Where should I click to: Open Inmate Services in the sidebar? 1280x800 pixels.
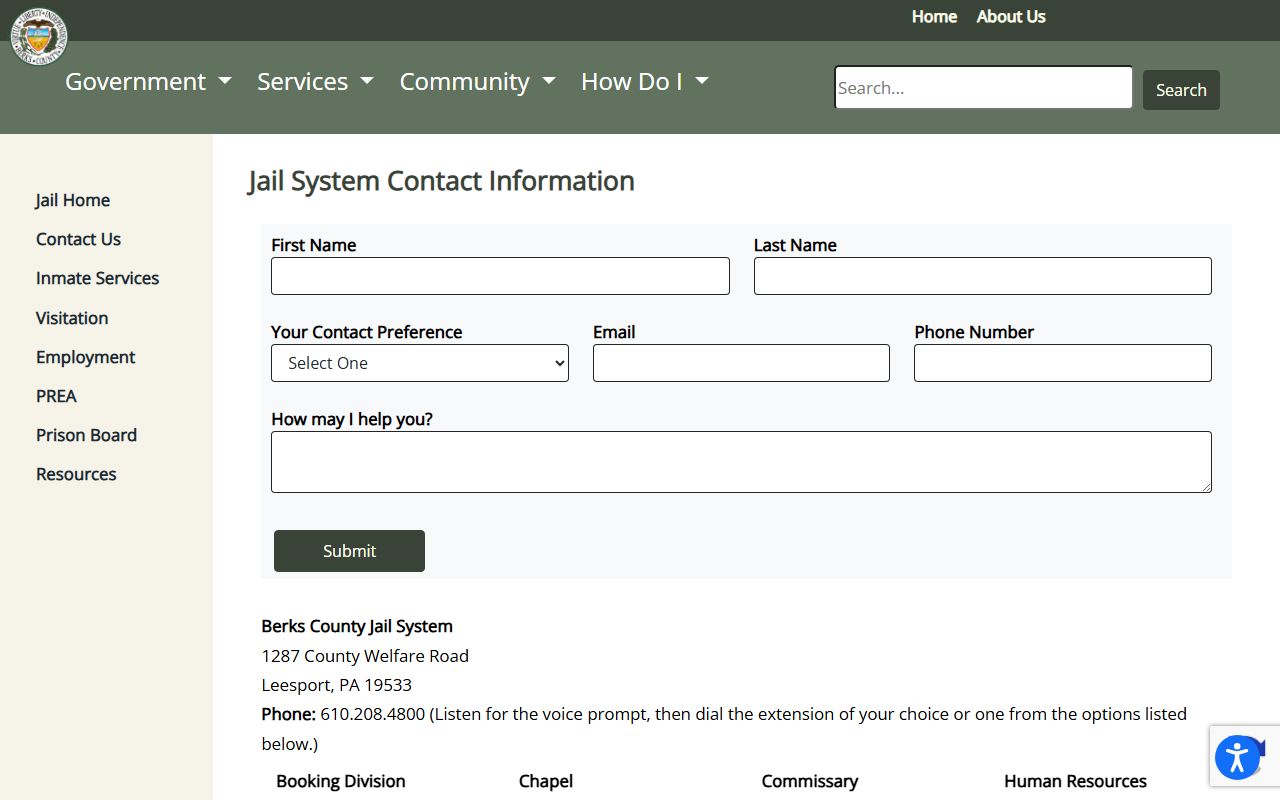point(98,278)
